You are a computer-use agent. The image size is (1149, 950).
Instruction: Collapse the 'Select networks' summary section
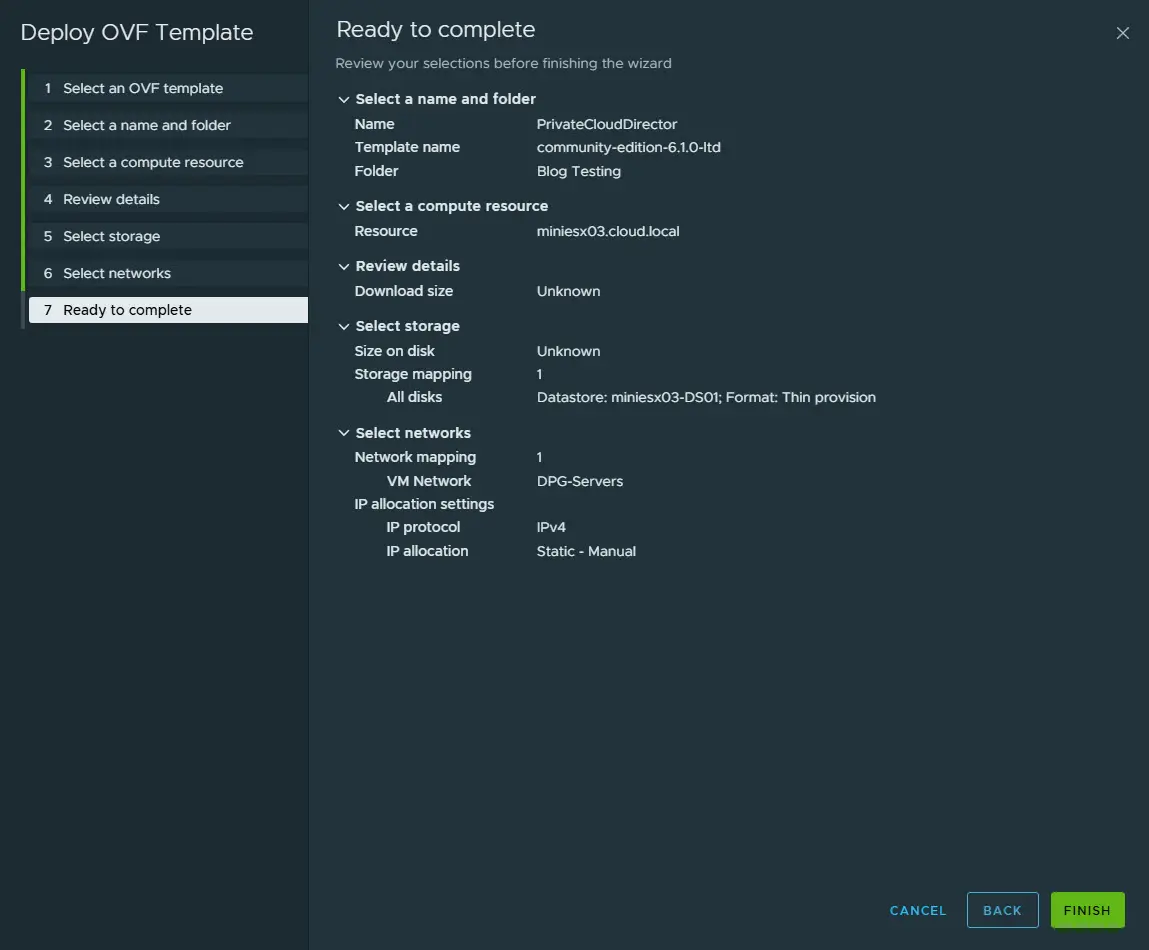click(x=344, y=434)
